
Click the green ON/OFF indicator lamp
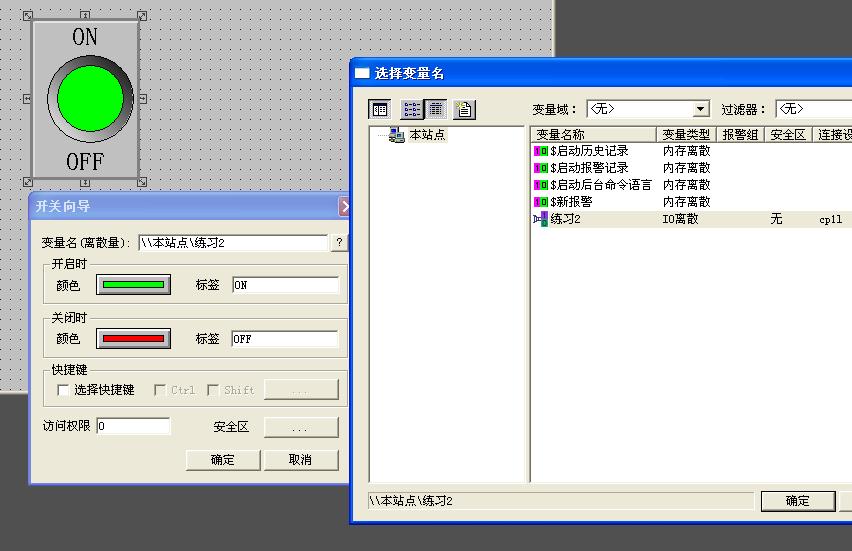pos(90,98)
